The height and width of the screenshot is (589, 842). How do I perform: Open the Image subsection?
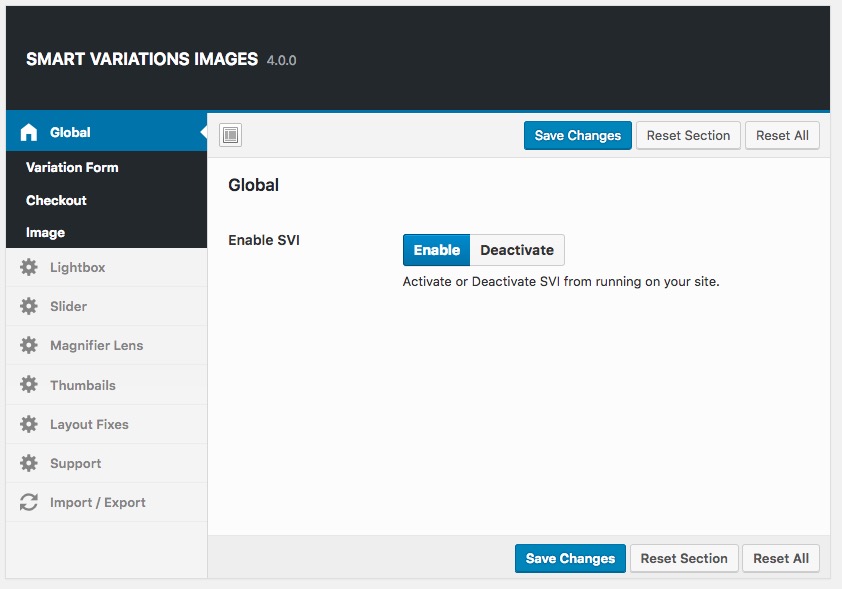(45, 232)
